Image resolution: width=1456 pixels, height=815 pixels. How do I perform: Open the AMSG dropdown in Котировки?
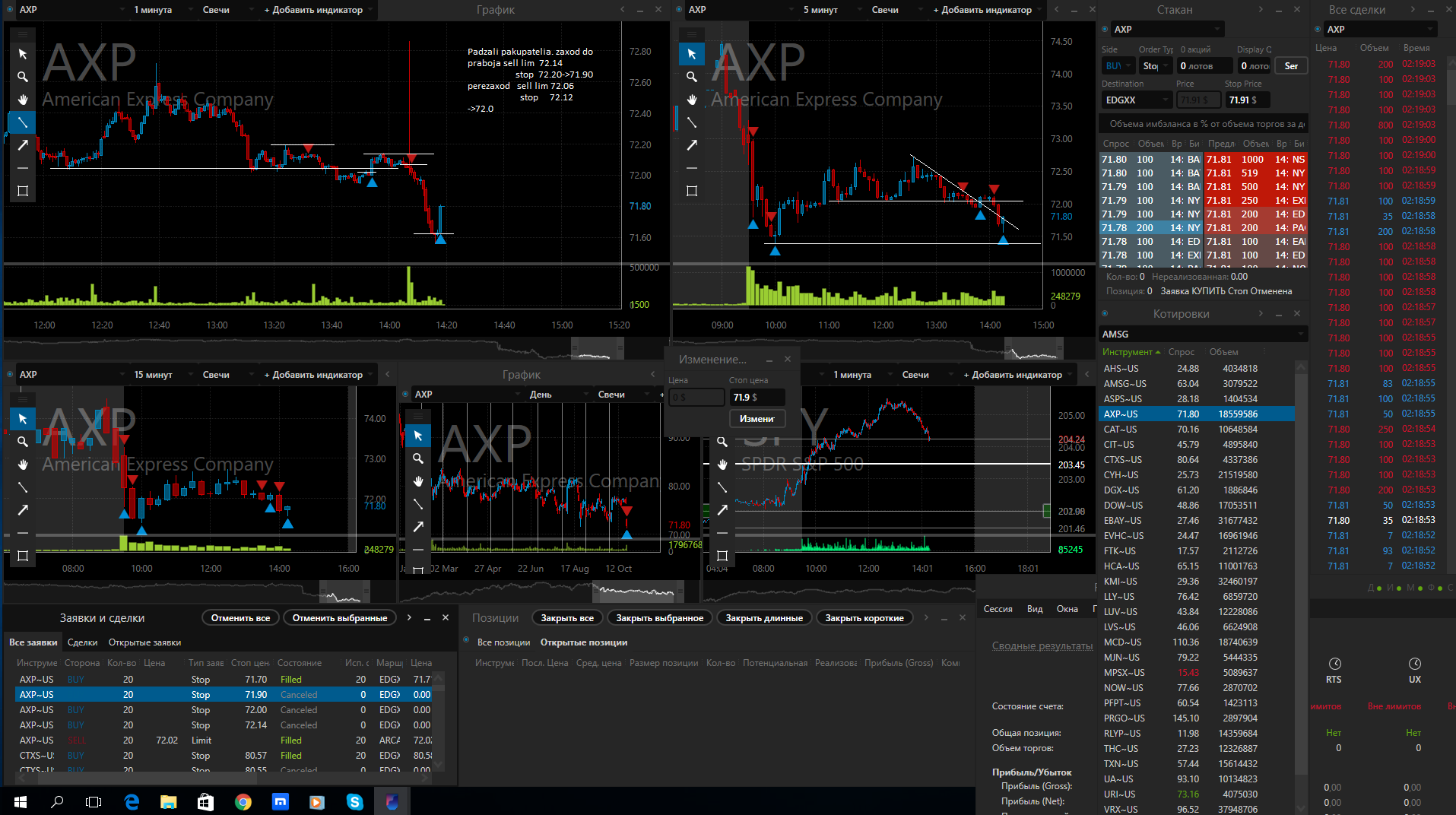[1203, 334]
